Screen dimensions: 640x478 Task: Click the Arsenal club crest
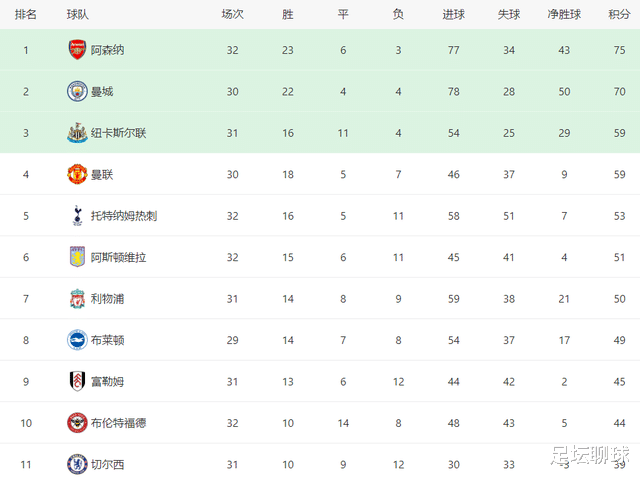tap(77, 50)
